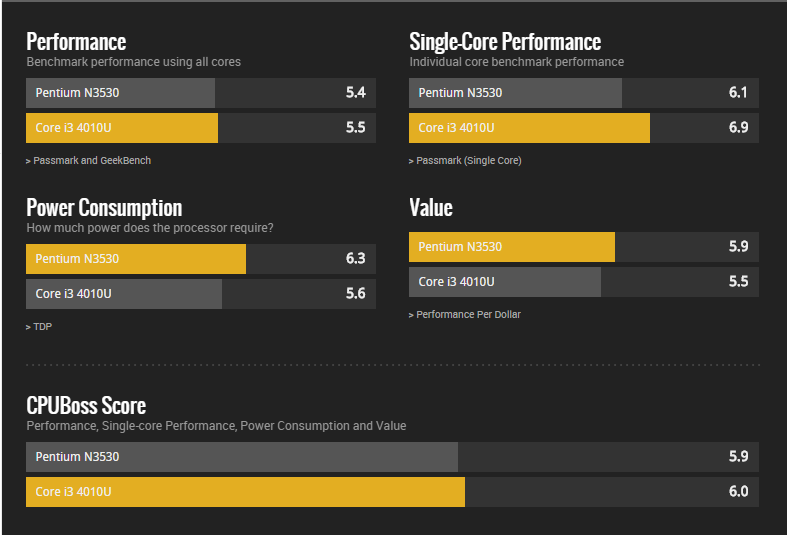Click the Power Consumption heading
This screenshot has height=535, width=787.
pos(104,208)
